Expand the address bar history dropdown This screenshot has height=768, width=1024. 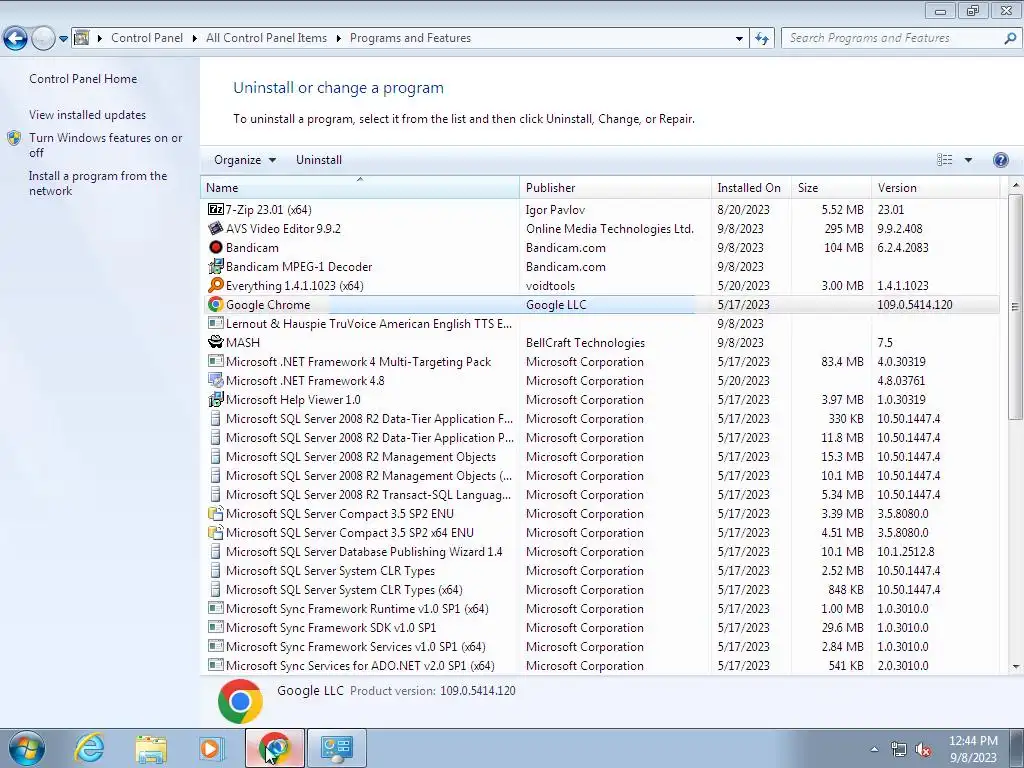click(x=739, y=38)
